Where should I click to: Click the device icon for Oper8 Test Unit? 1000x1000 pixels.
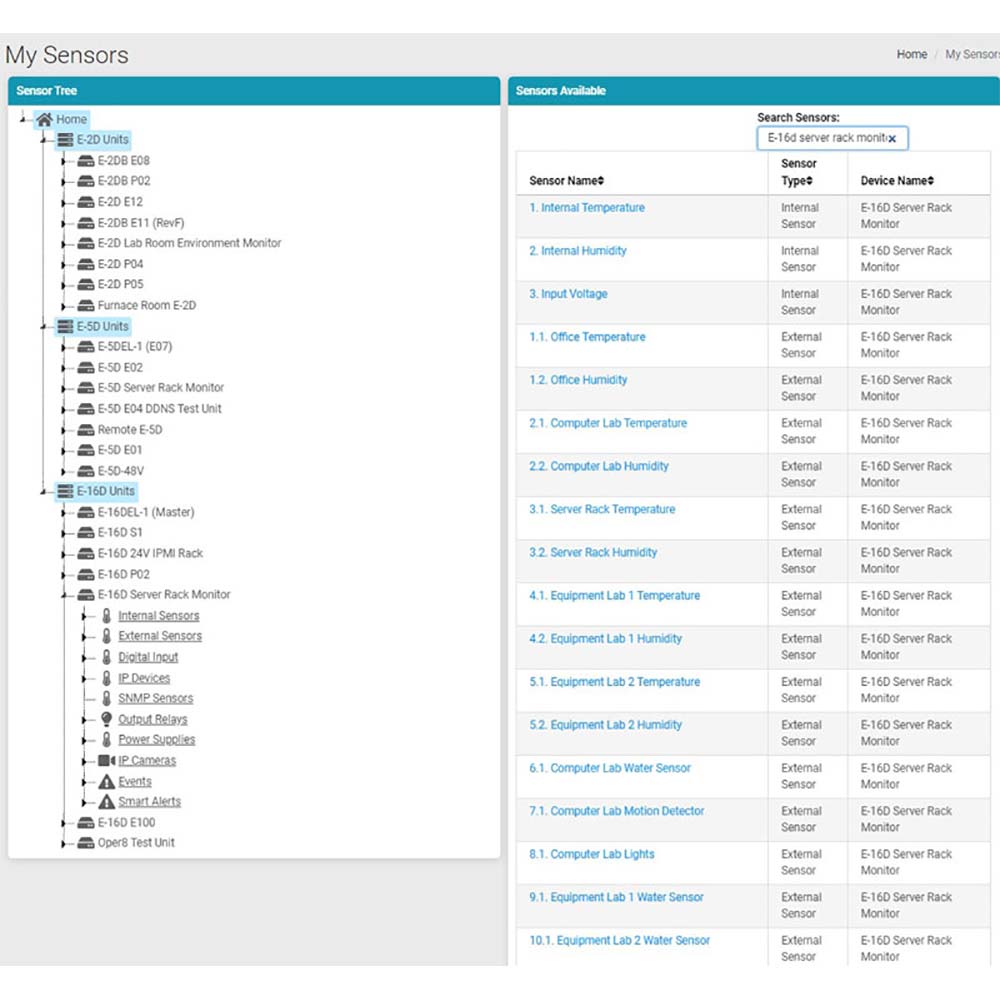tap(85, 843)
